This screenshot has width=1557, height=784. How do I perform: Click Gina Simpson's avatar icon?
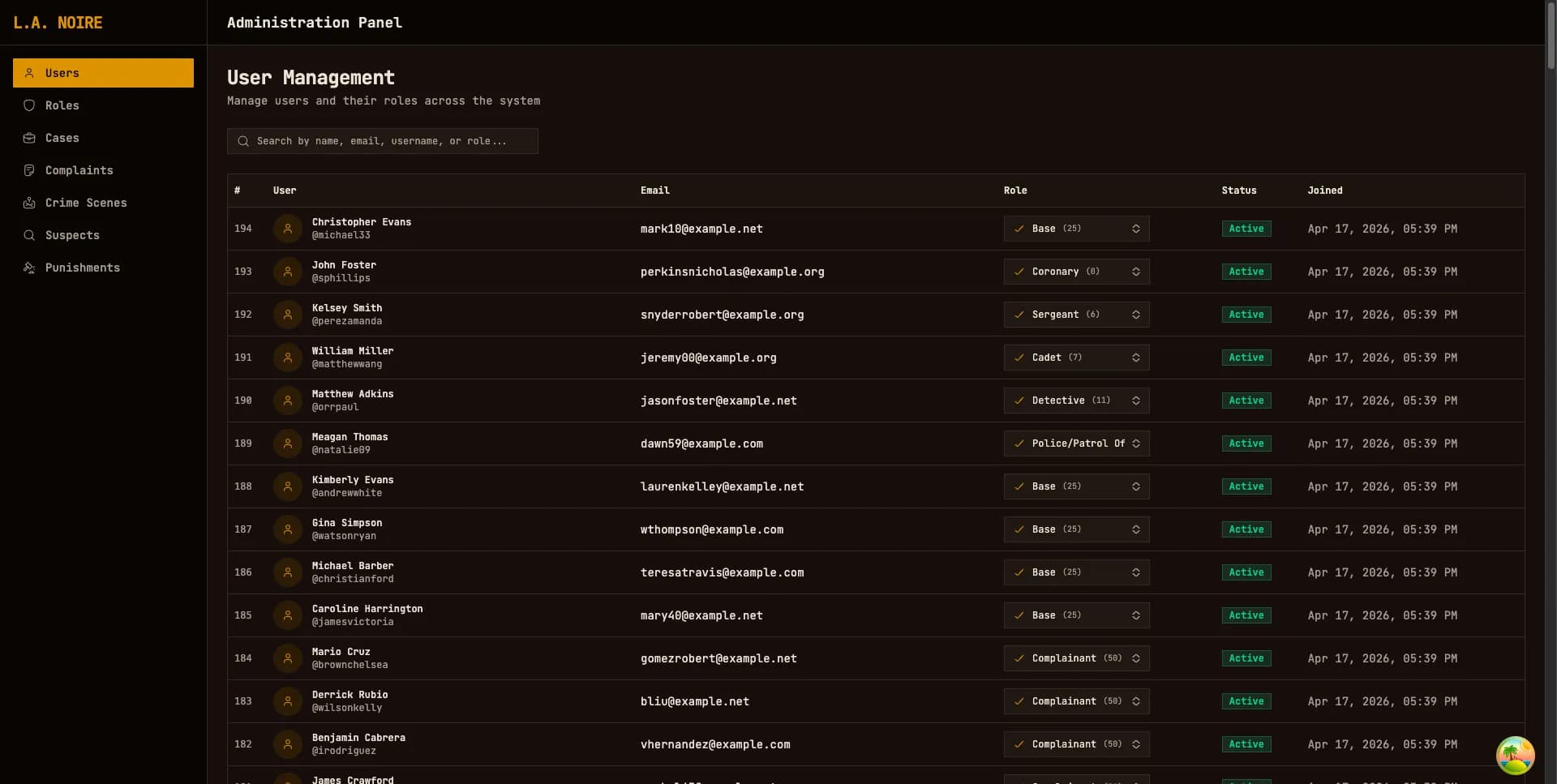point(288,529)
